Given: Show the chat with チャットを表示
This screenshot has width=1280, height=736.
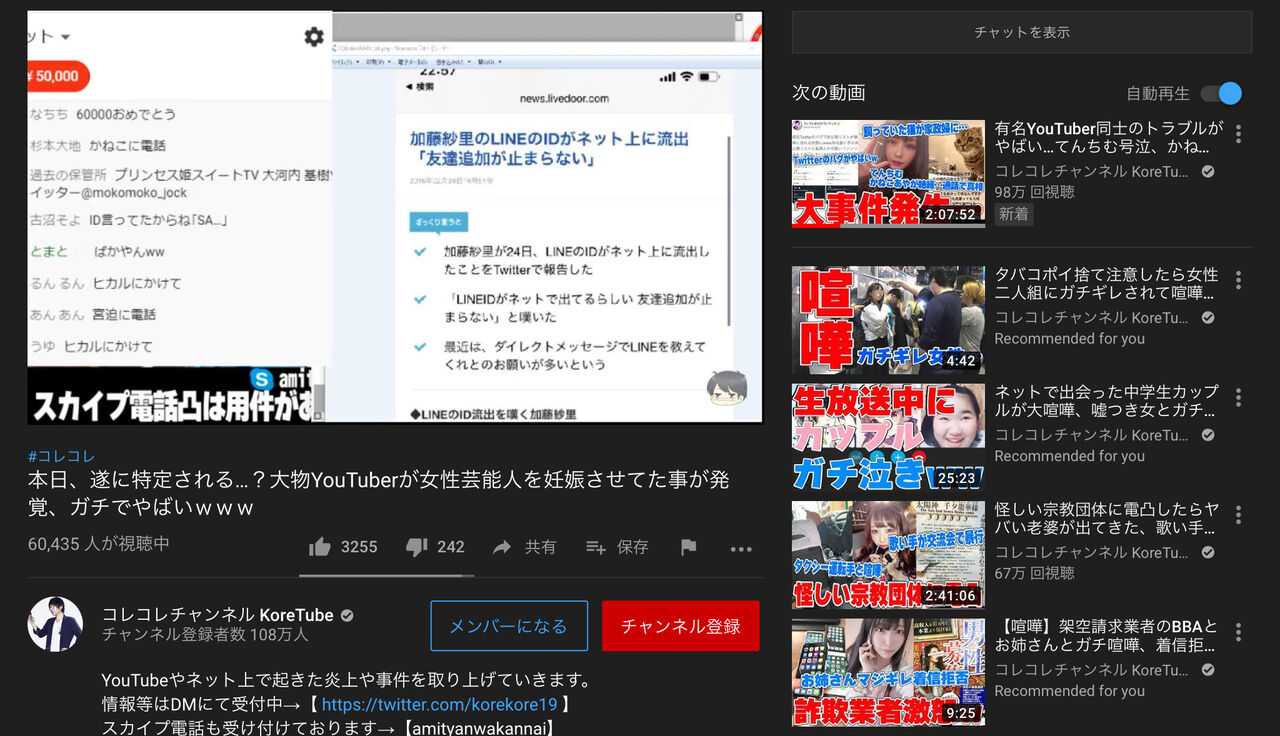Looking at the screenshot, I should (x=1022, y=32).
